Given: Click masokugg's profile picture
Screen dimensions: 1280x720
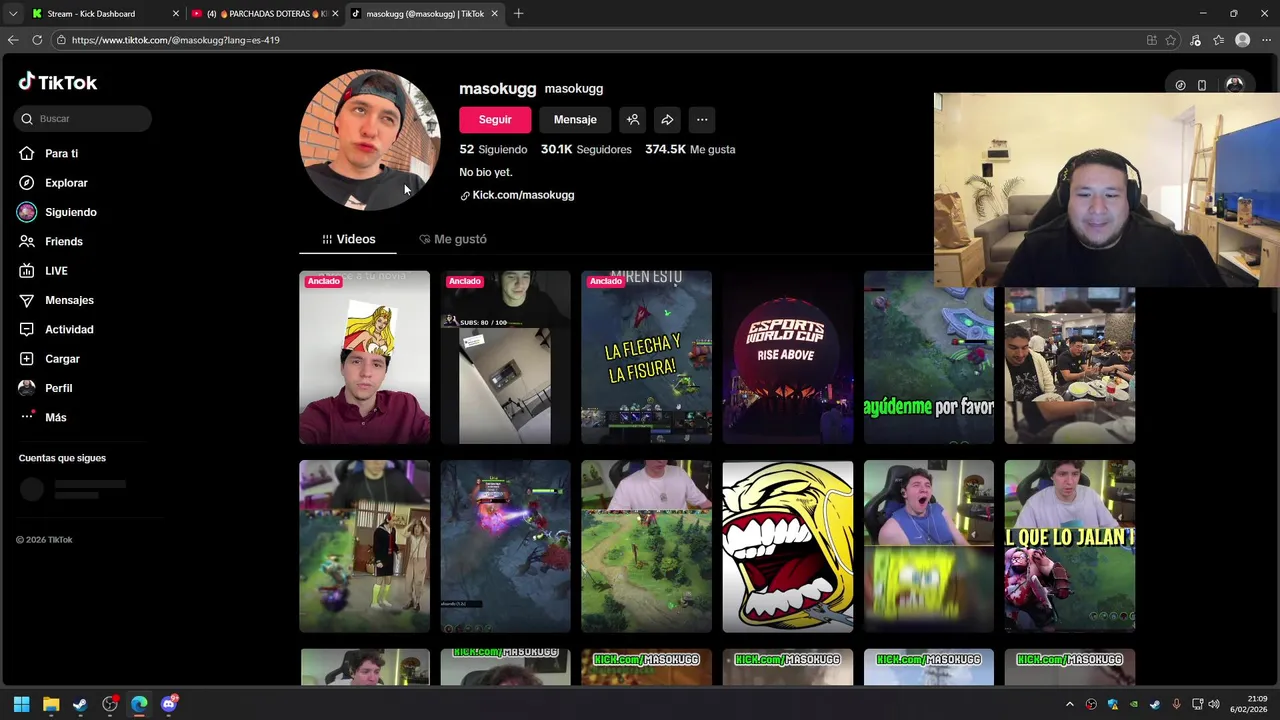Looking at the screenshot, I should click(x=370, y=140).
